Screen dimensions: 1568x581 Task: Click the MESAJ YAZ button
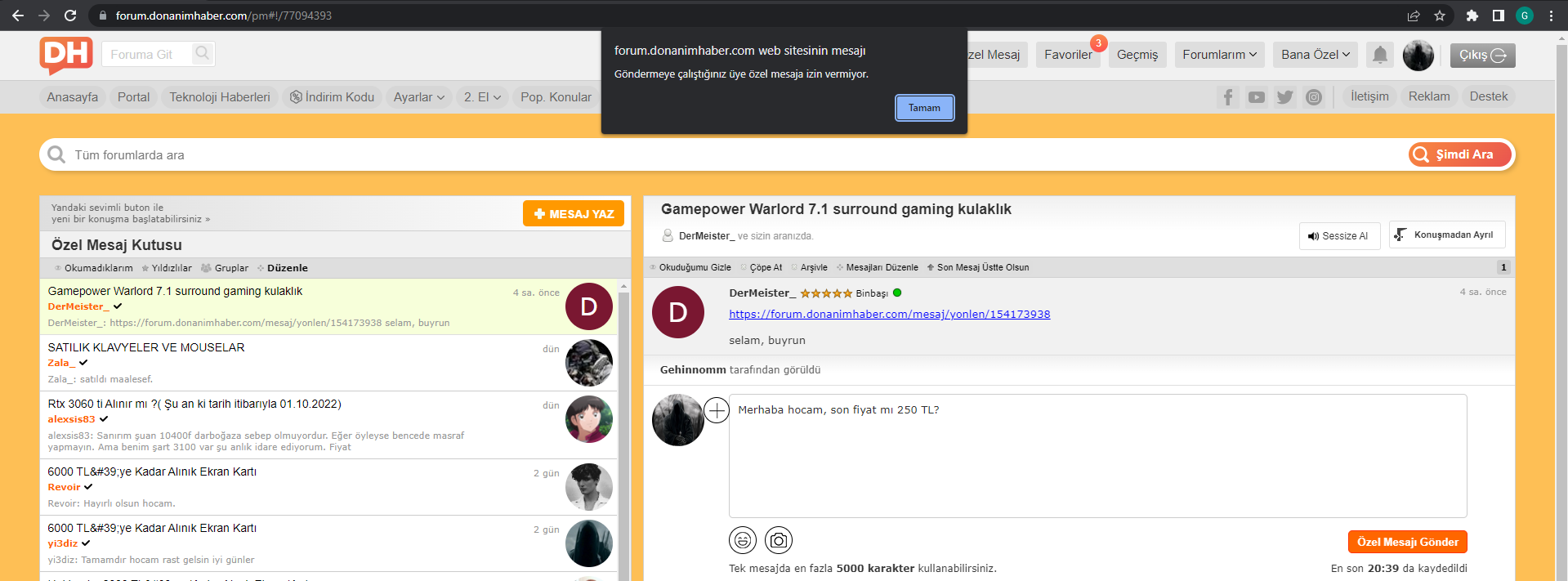574,214
